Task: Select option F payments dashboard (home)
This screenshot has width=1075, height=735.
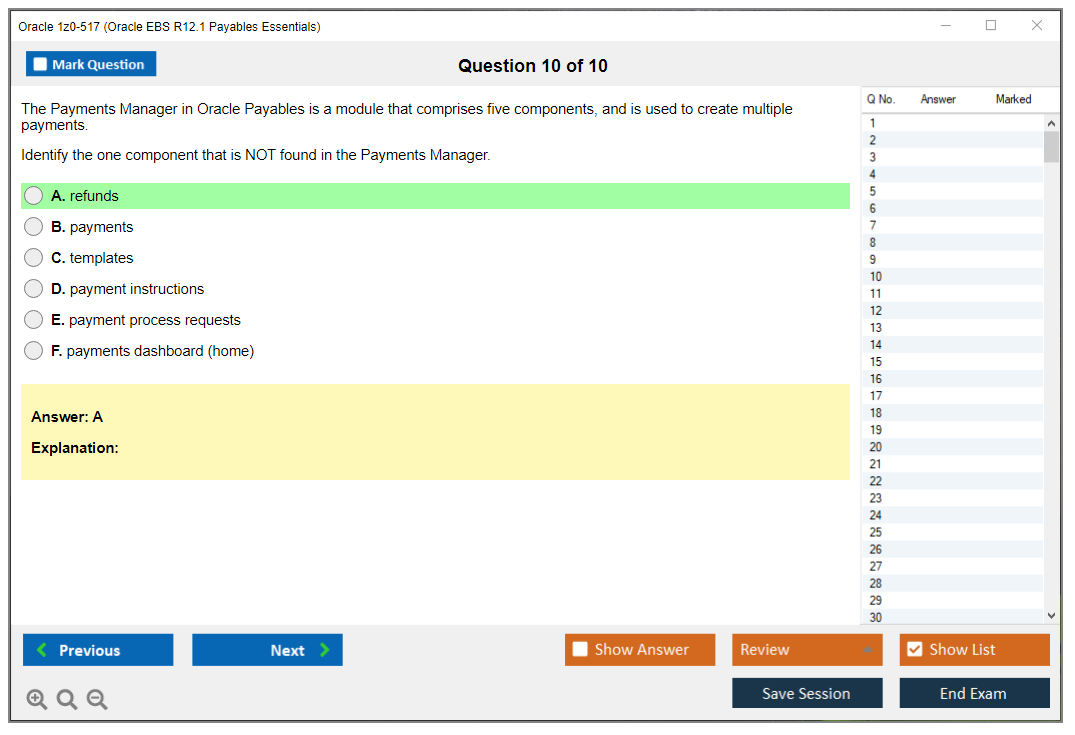Action: pos(34,351)
